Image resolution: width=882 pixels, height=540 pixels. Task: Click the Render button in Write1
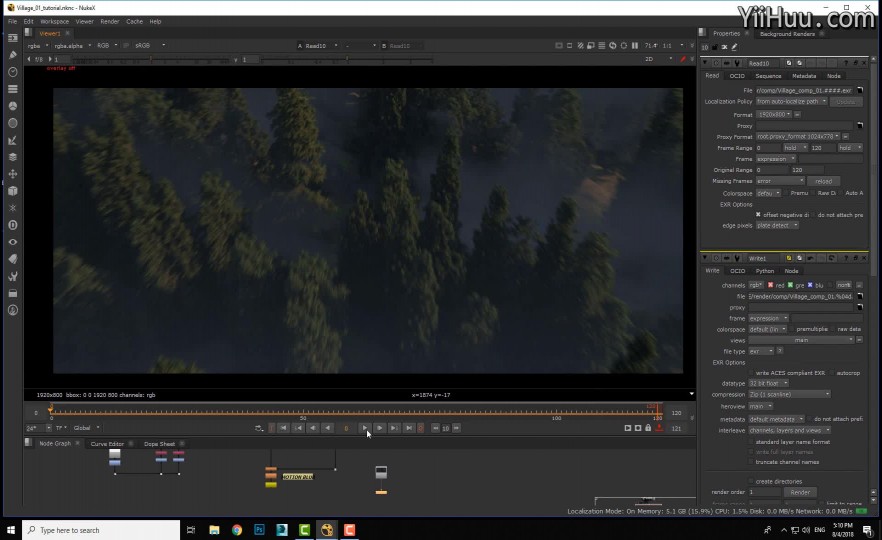point(800,492)
